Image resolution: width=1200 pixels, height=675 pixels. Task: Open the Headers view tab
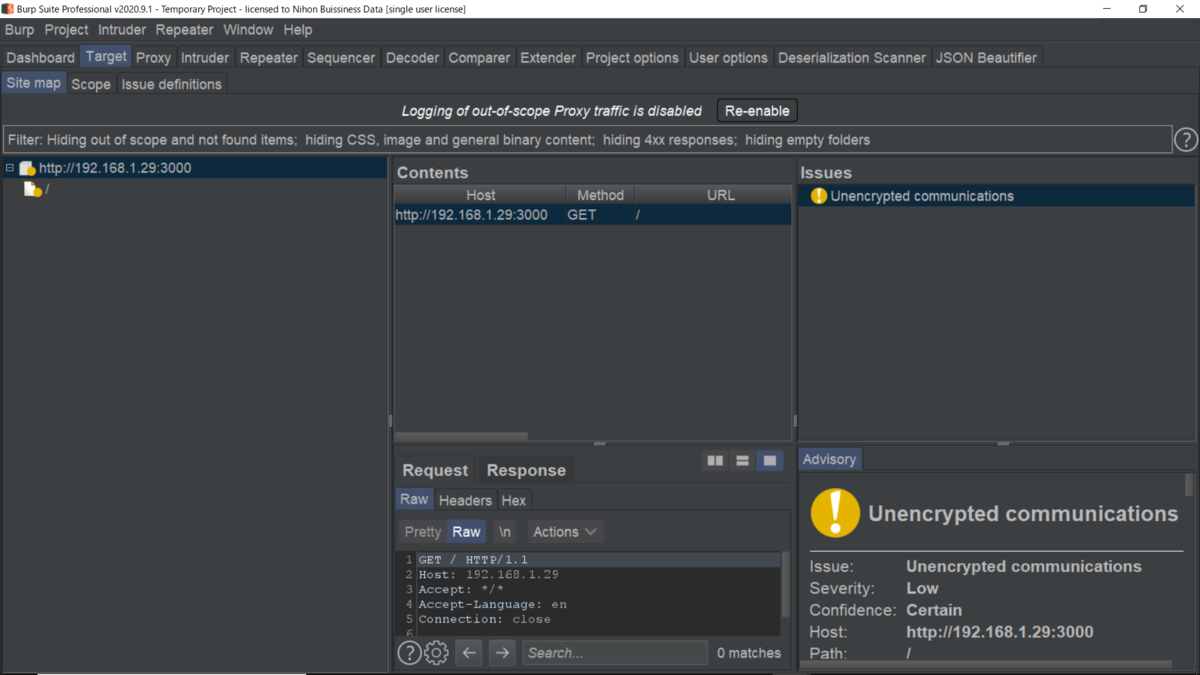tap(465, 500)
